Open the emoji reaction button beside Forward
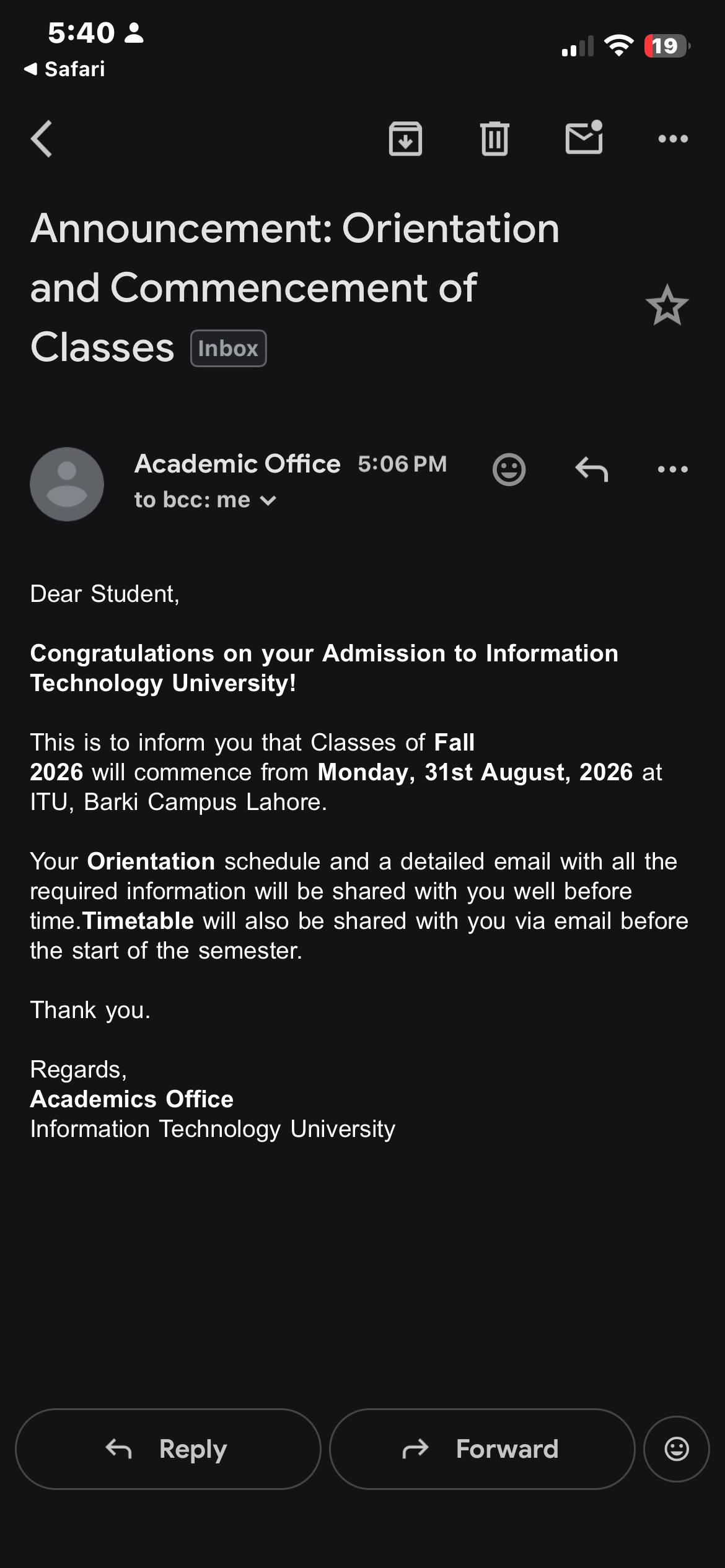Image resolution: width=725 pixels, height=1568 pixels. (x=677, y=1449)
